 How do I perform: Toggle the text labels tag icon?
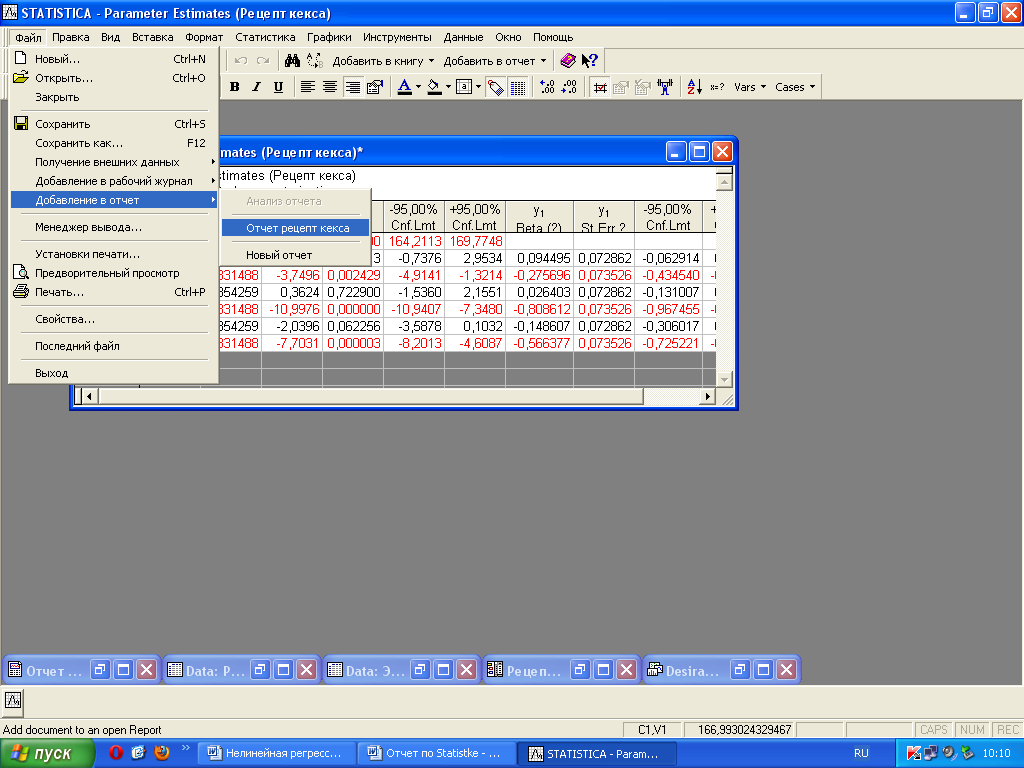pyautogui.click(x=496, y=87)
